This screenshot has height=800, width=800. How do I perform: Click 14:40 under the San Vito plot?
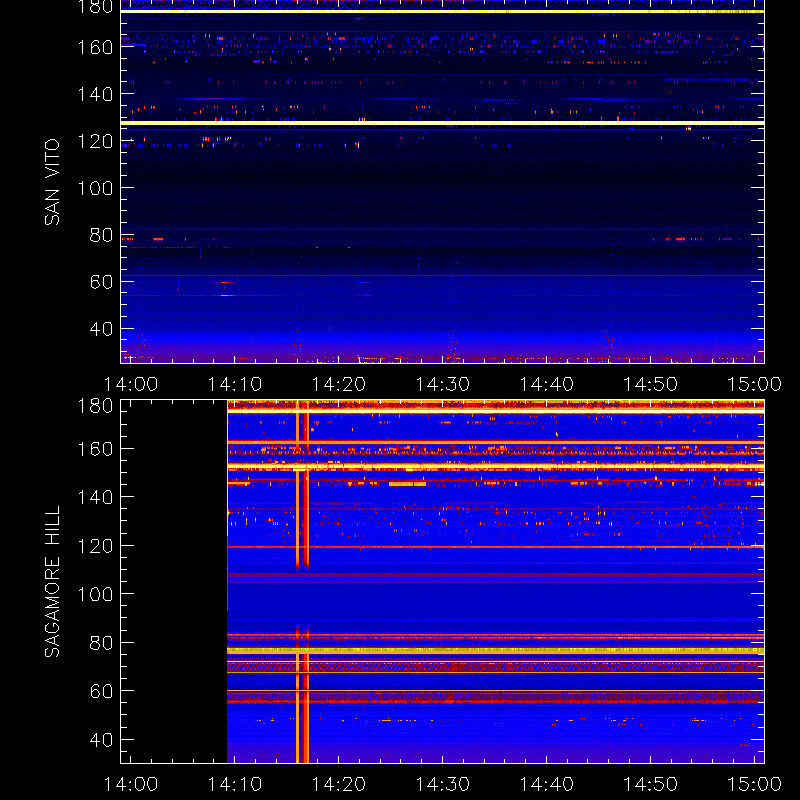[546, 384]
